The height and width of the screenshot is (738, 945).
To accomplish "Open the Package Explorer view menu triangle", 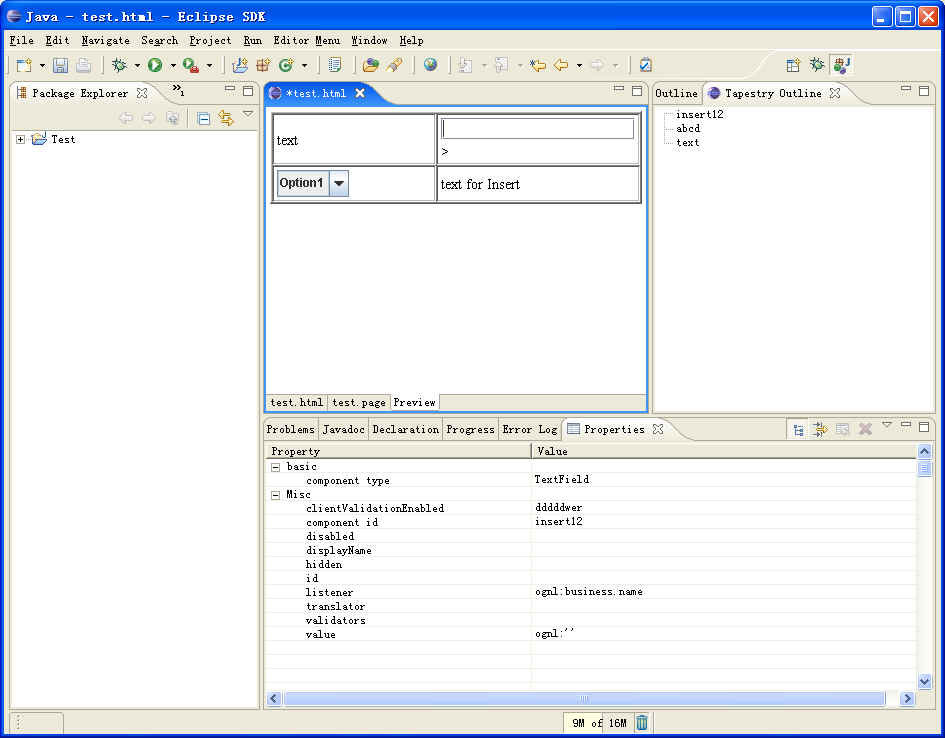I will click(248, 114).
